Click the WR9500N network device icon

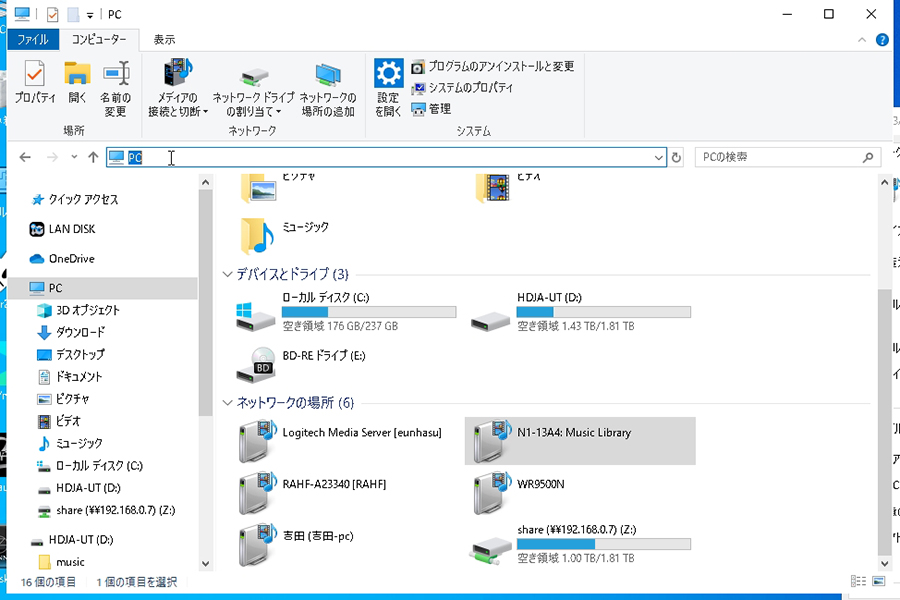coord(492,491)
